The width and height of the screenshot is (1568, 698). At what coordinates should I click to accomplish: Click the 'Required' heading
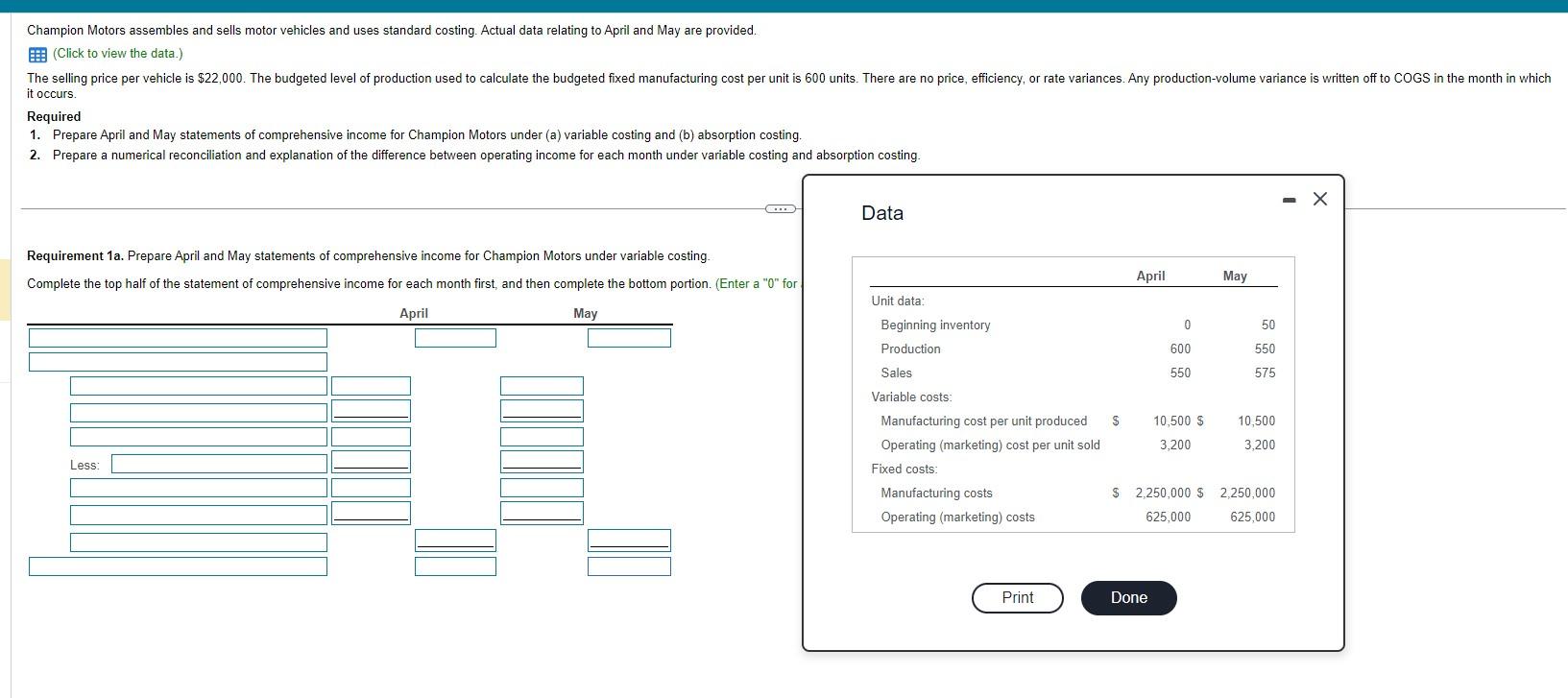(54, 117)
